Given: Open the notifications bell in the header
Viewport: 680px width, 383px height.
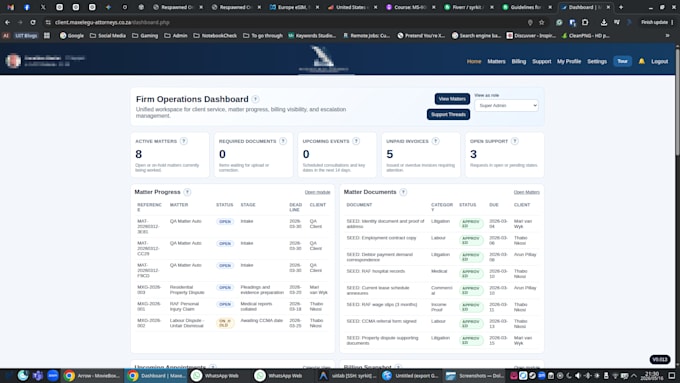Looking at the screenshot, I should [x=641, y=61].
